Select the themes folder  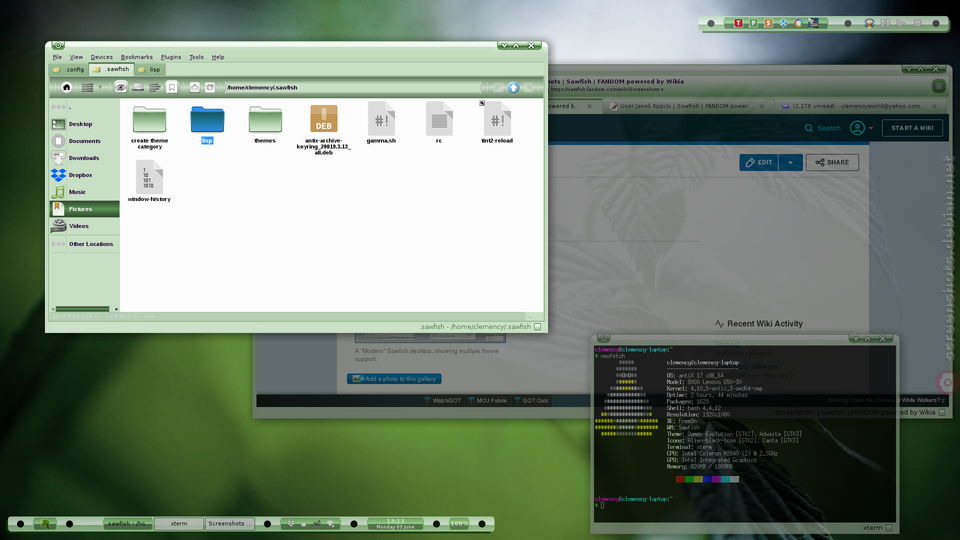[x=265, y=124]
